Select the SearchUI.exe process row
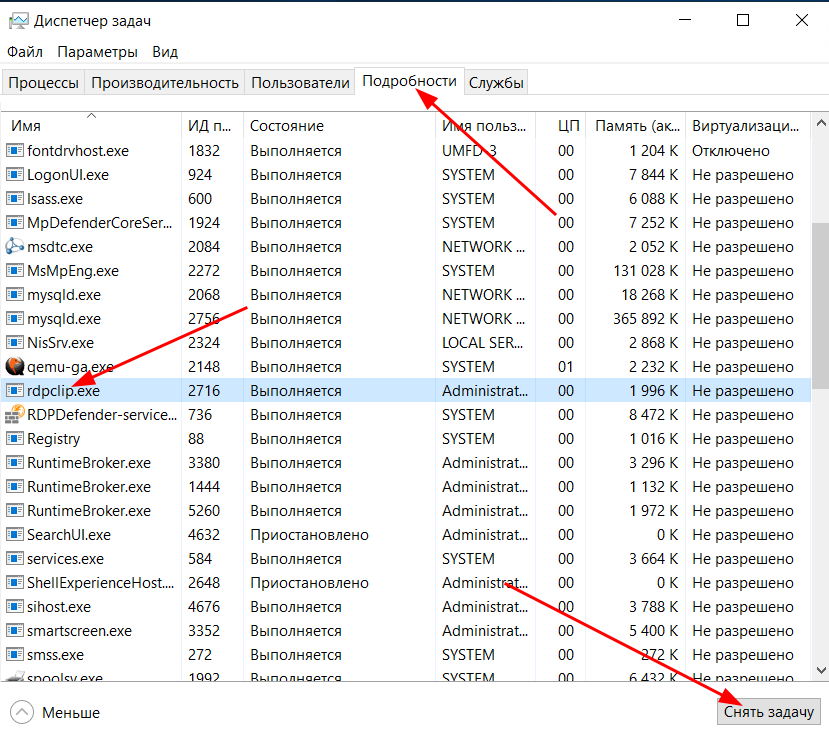Viewport: 829px width, 740px height. 300,535
